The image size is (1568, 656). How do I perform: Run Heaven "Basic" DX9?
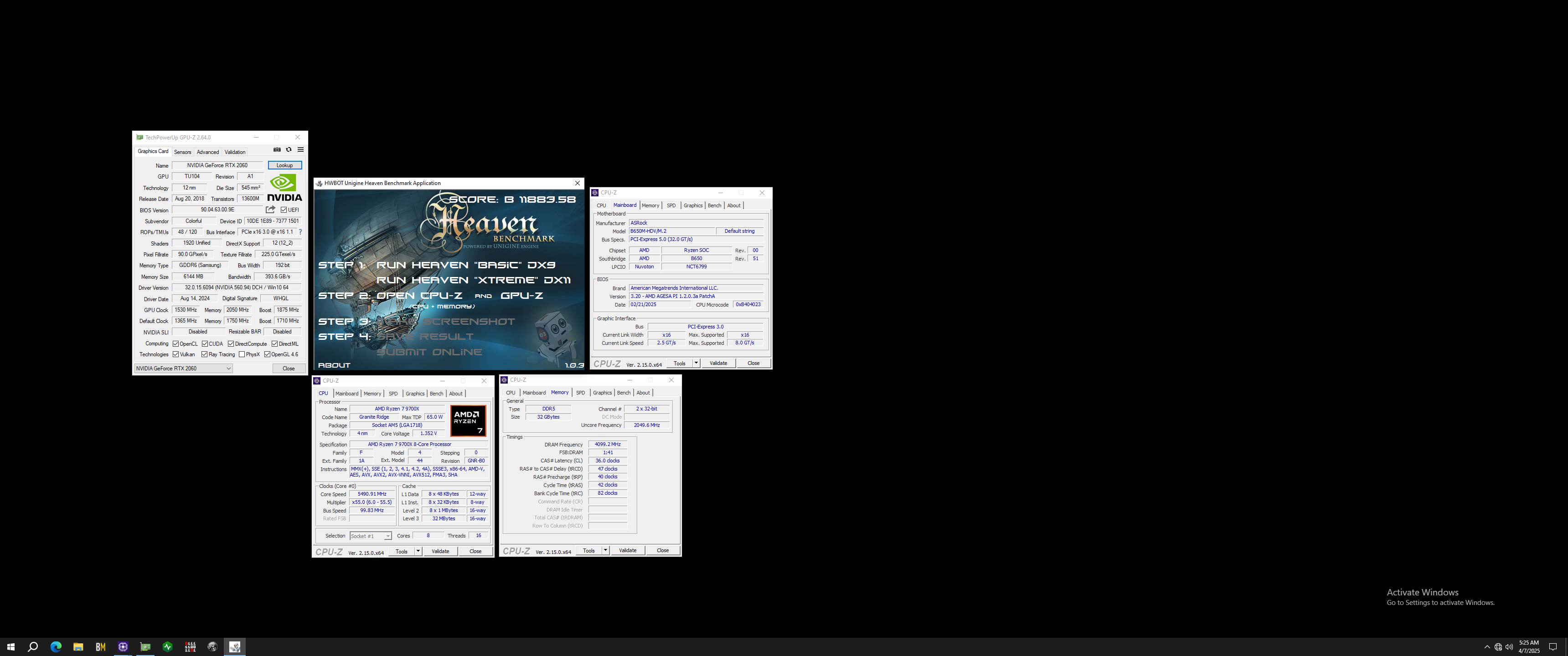tap(466, 265)
